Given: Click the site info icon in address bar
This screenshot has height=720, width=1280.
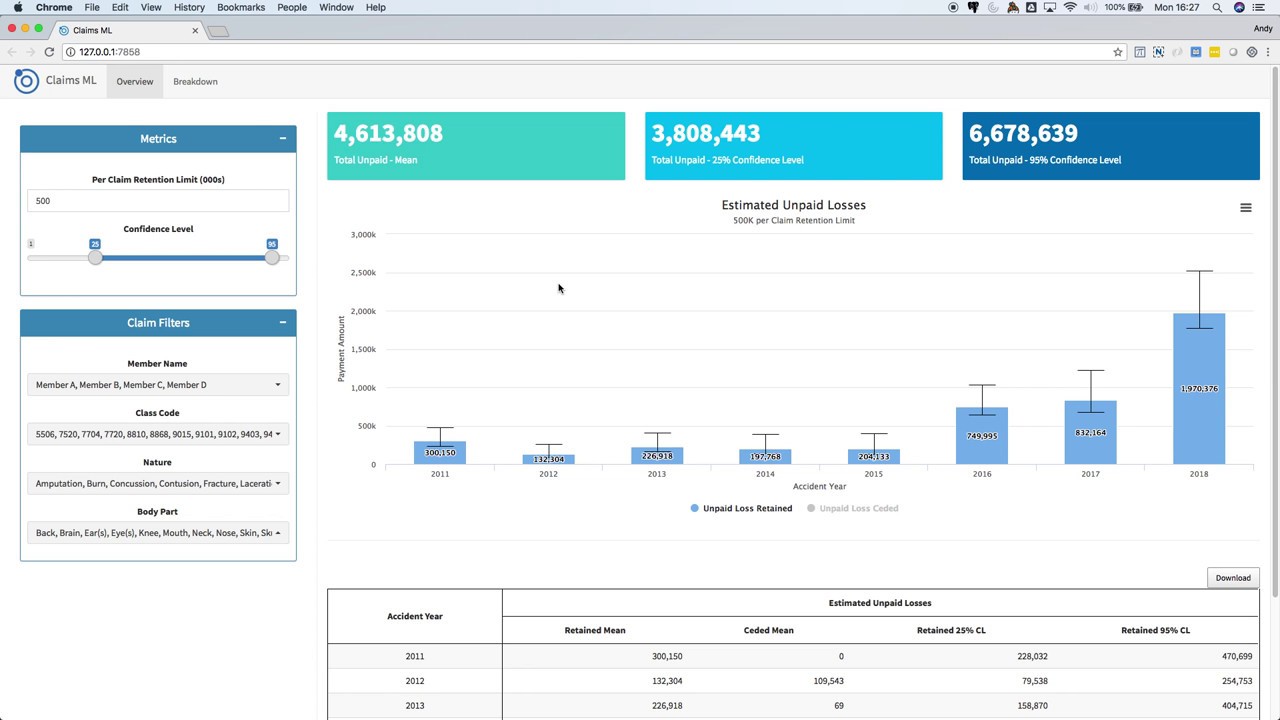Looking at the screenshot, I should 70,52.
